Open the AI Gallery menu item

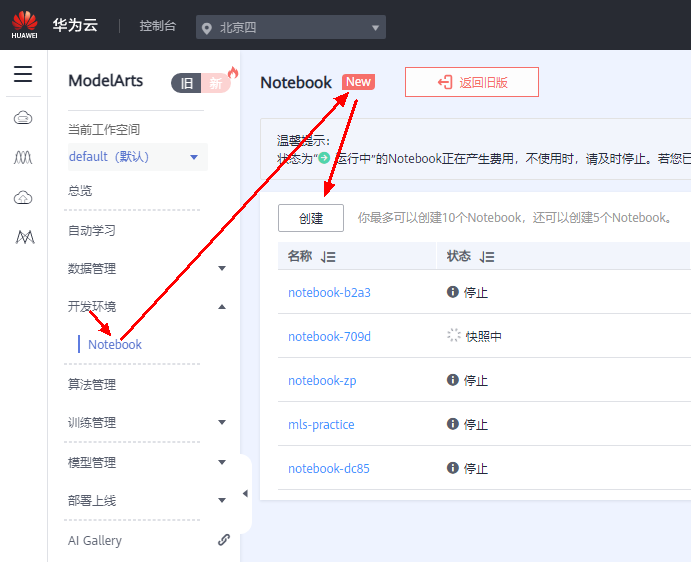(x=95, y=540)
